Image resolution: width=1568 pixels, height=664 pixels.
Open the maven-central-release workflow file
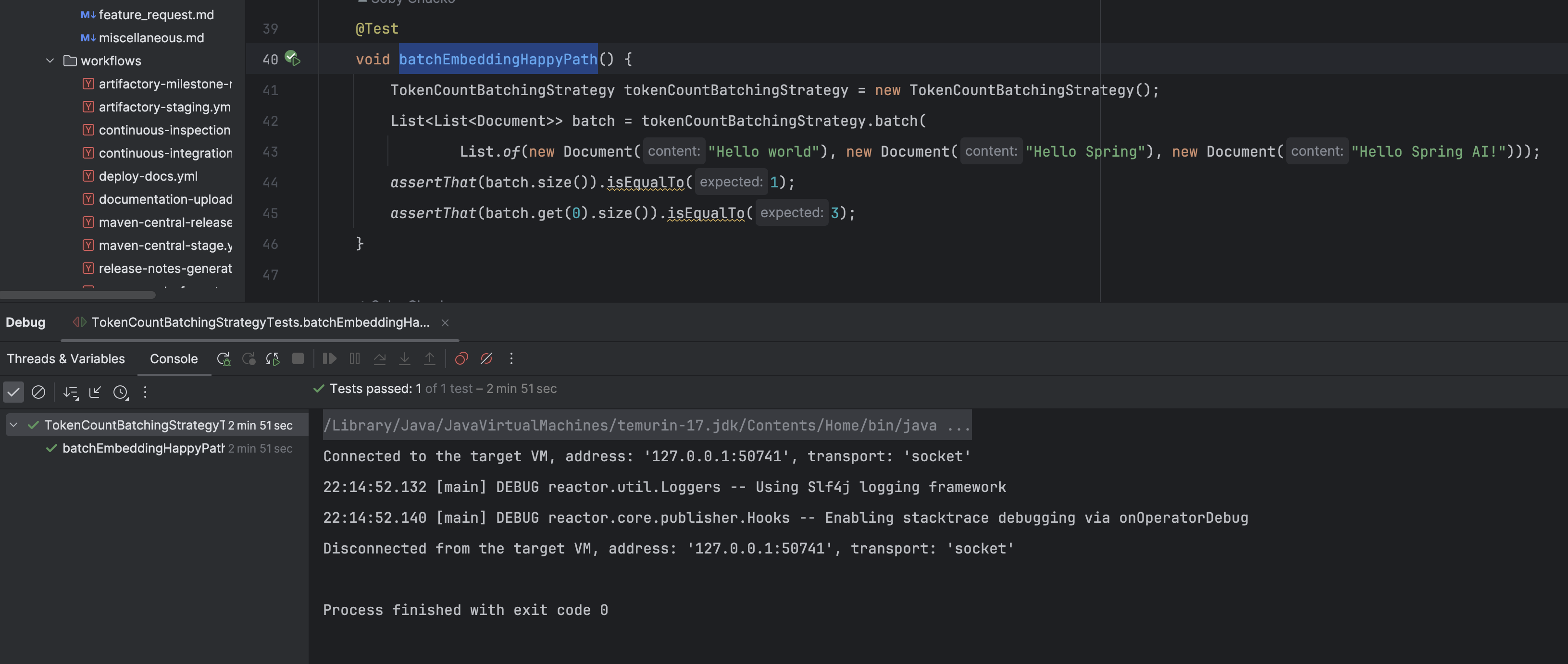click(x=165, y=223)
